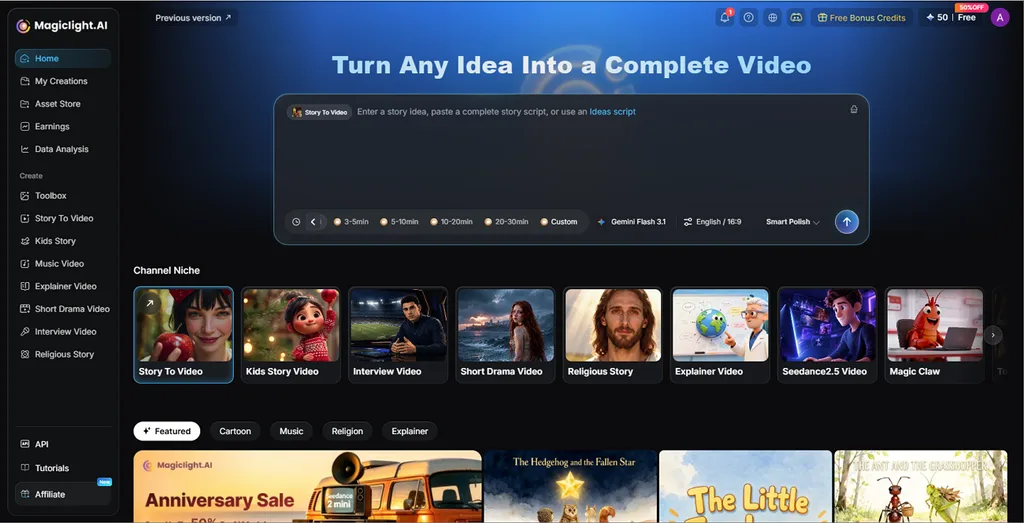Viewport: 1024px width, 523px height.
Task: Select the 10-20min duration option
Action: (451, 222)
